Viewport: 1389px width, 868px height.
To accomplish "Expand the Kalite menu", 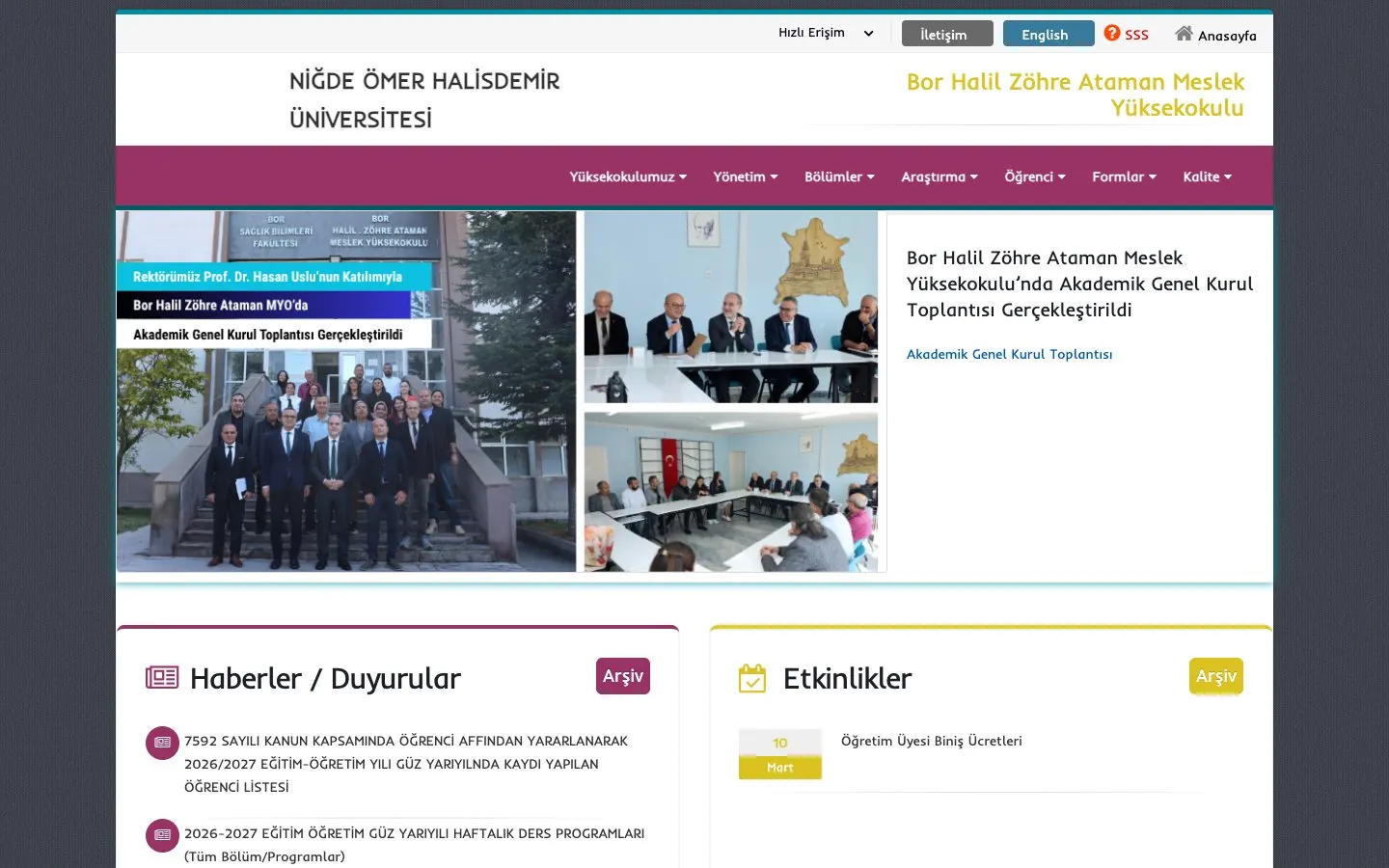I will pyautogui.click(x=1208, y=176).
